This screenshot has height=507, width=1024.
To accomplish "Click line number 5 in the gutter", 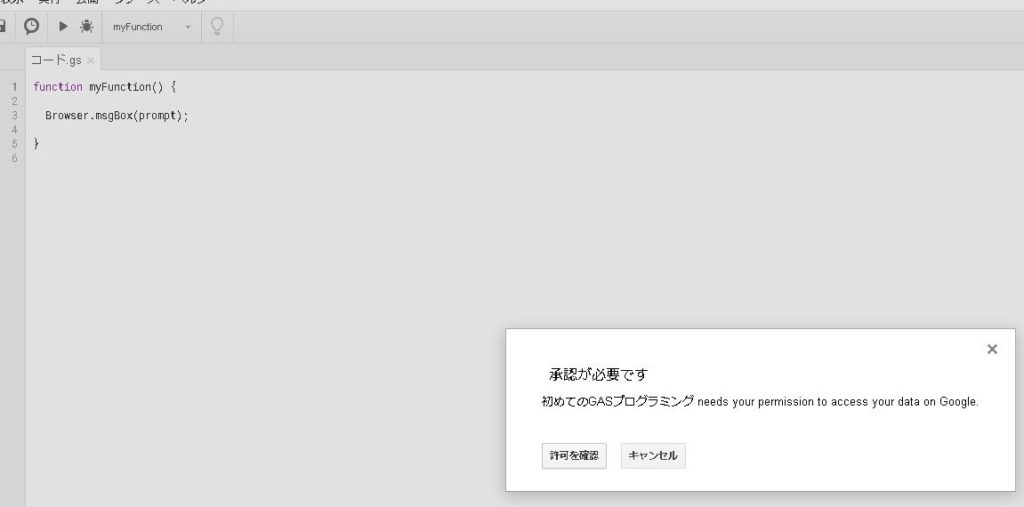I will (14, 144).
